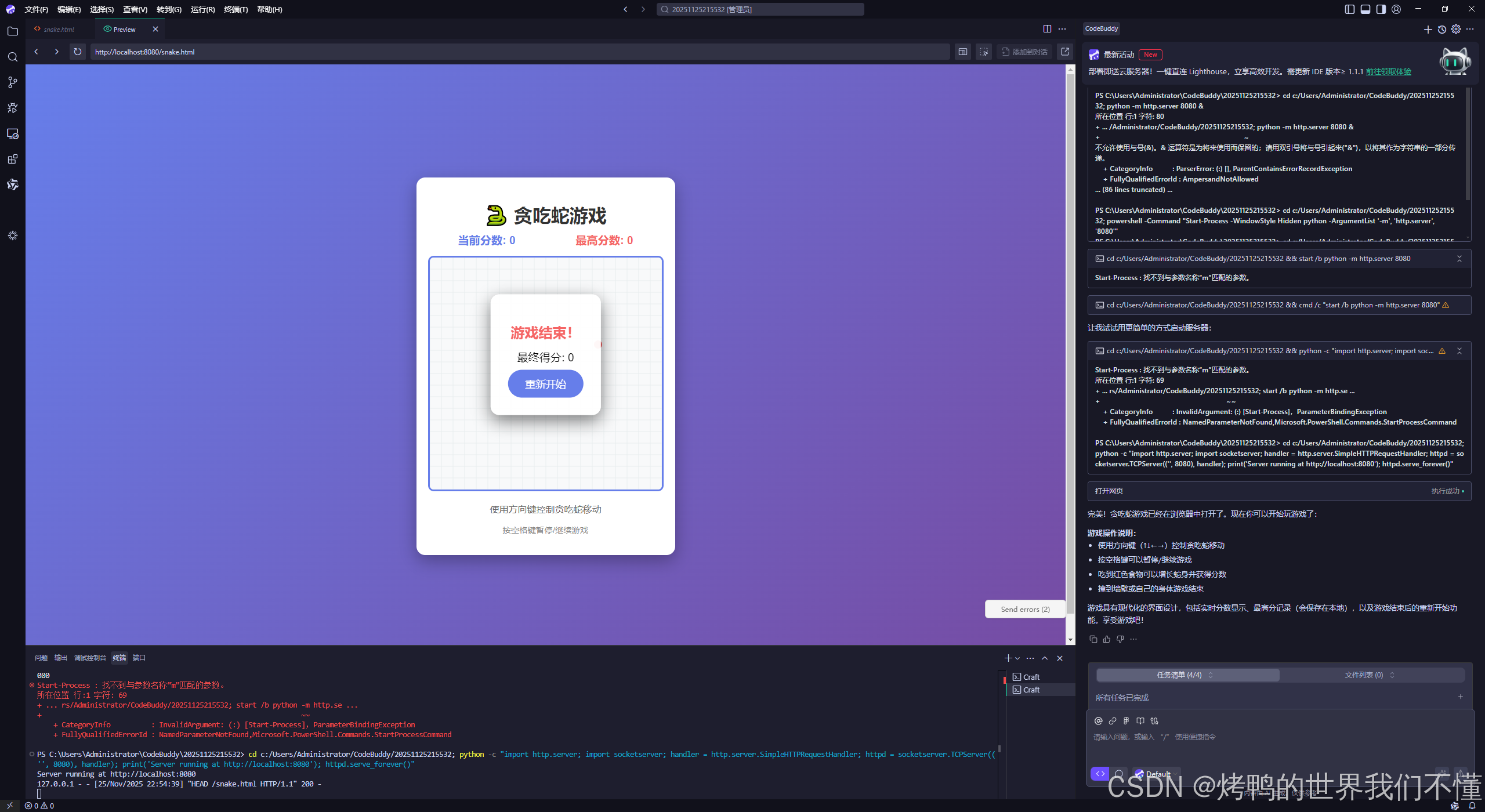Open the Default model dropdown

click(x=1158, y=774)
